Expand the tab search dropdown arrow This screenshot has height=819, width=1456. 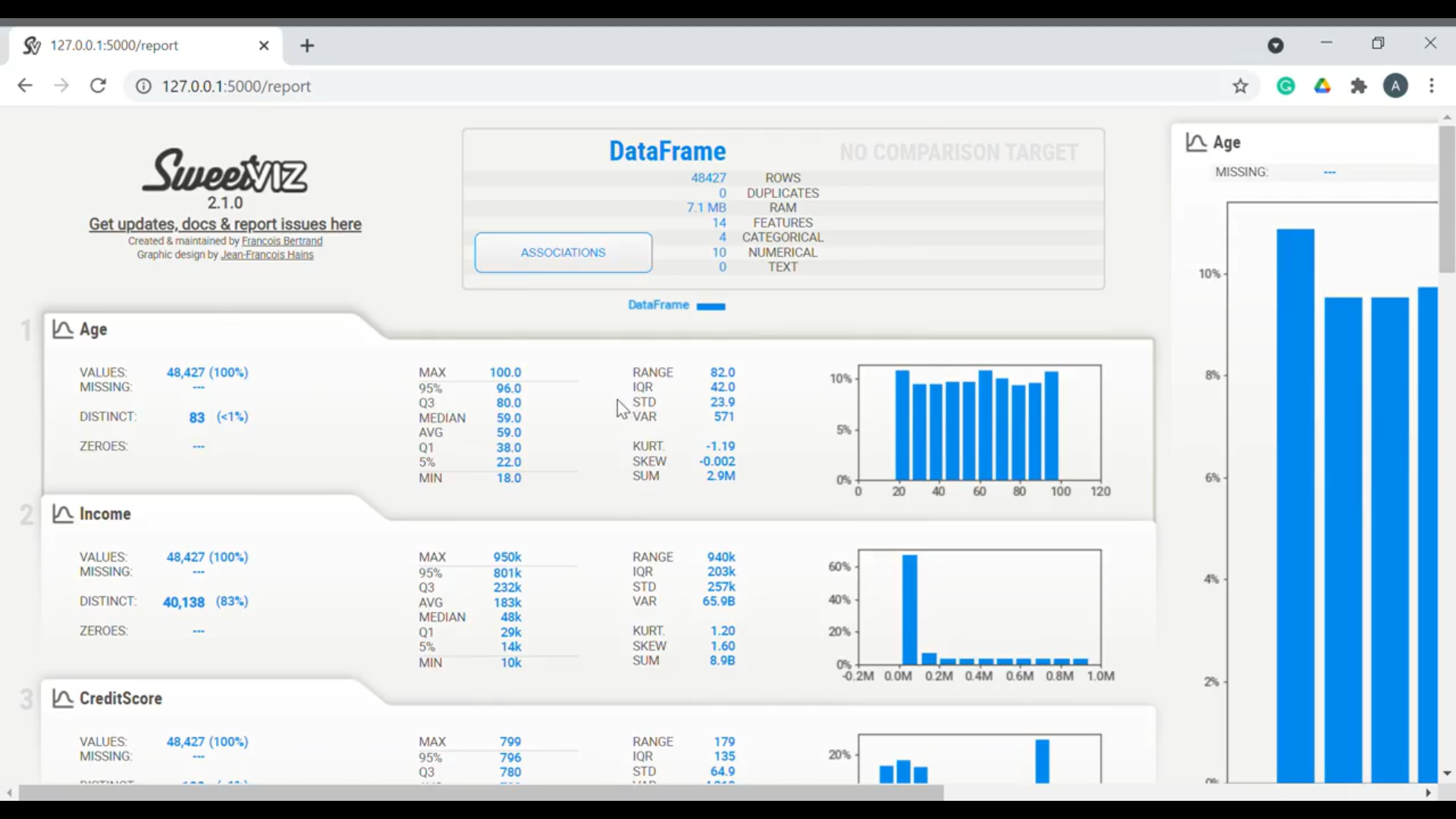tap(1276, 45)
